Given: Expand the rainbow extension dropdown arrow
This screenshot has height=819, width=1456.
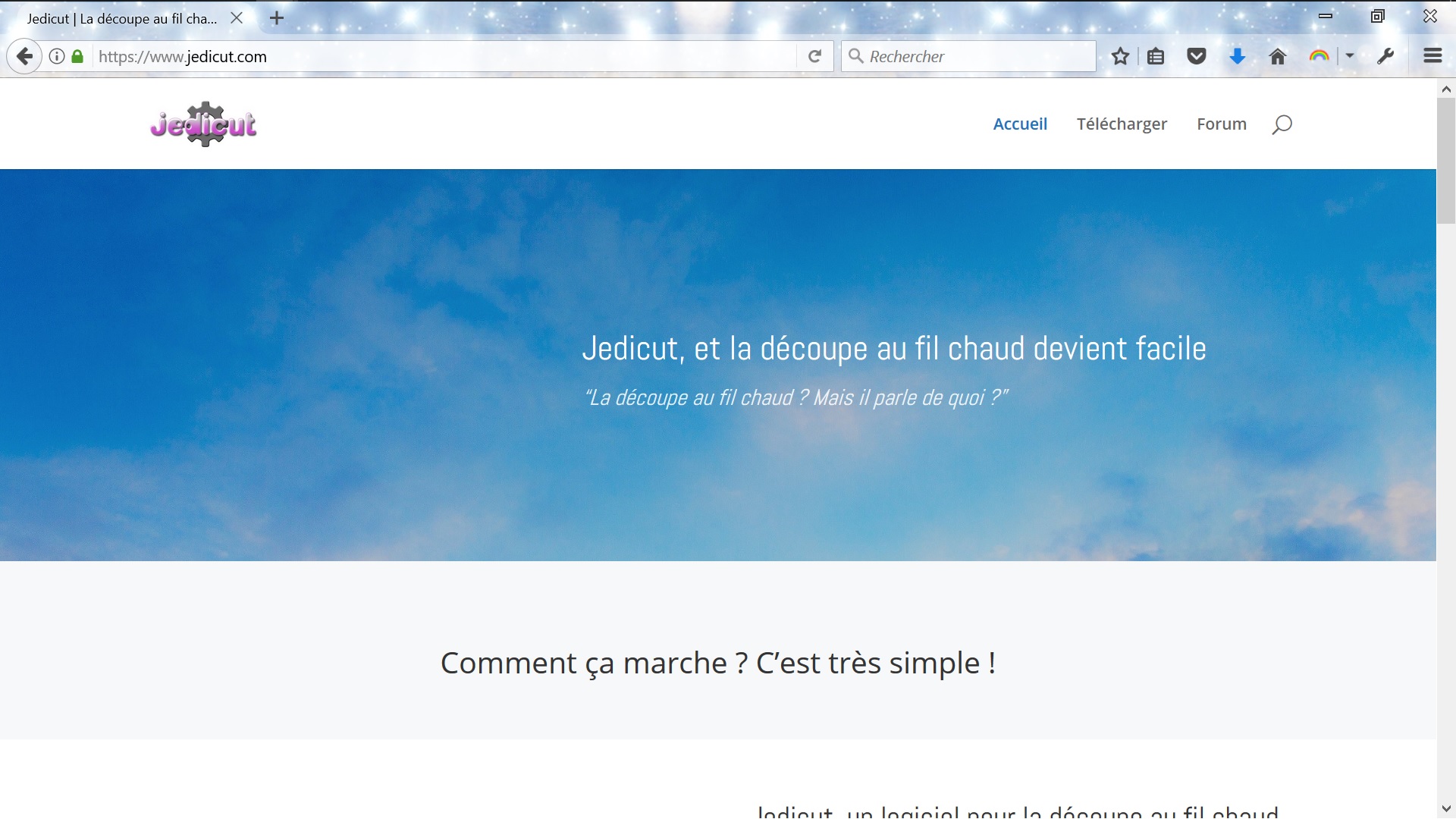Looking at the screenshot, I should 1350,55.
